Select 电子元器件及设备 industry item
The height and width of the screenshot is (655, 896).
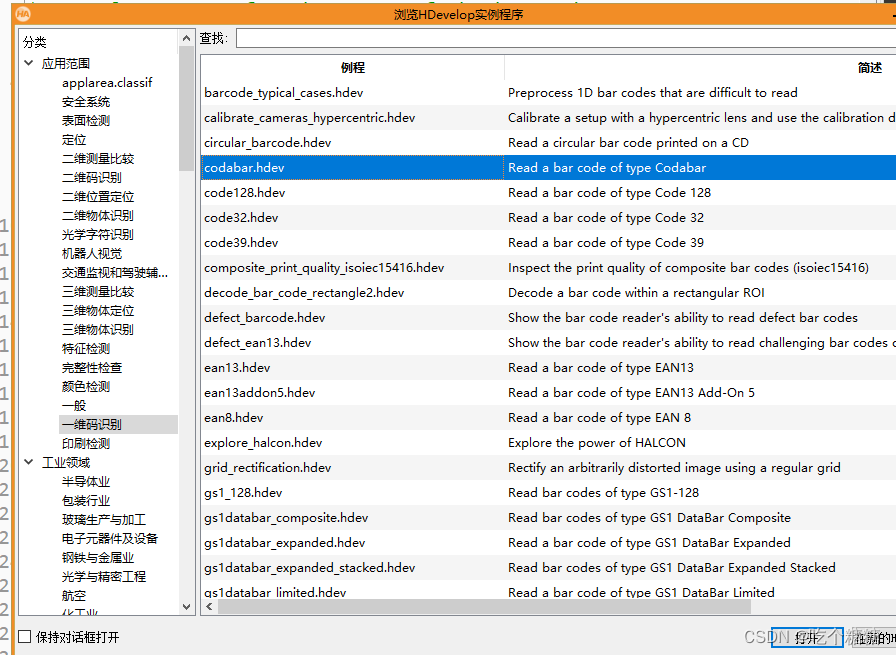(110, 538)
